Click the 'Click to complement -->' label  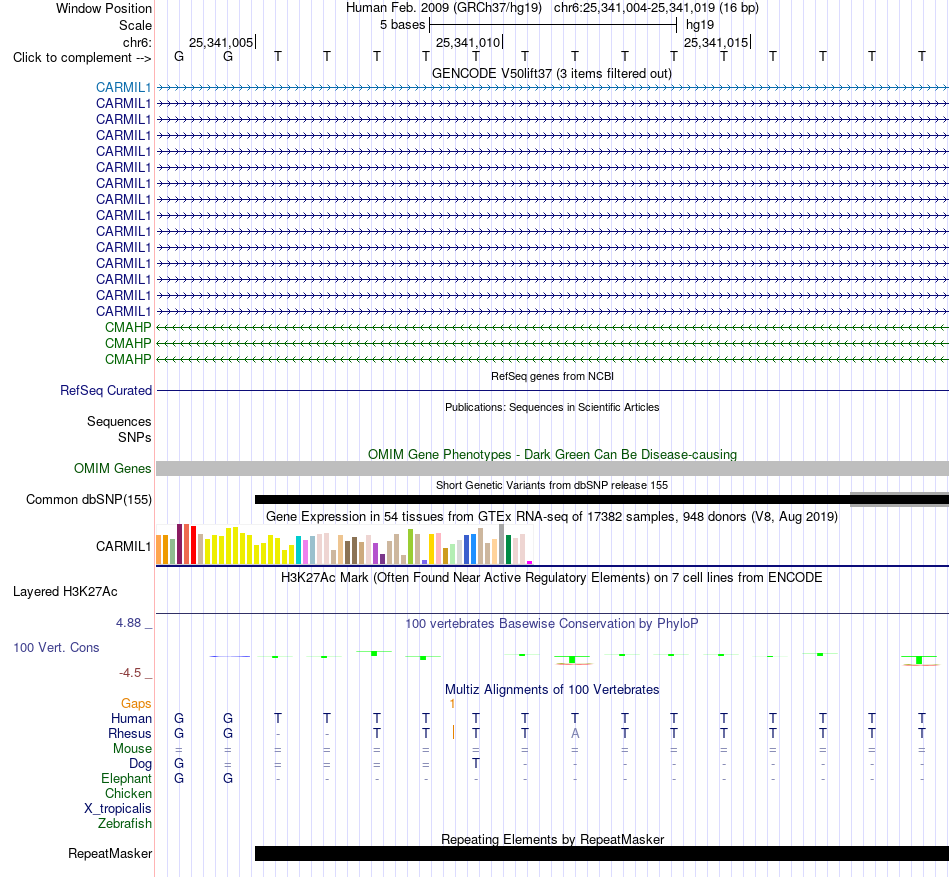click(82, 58)
